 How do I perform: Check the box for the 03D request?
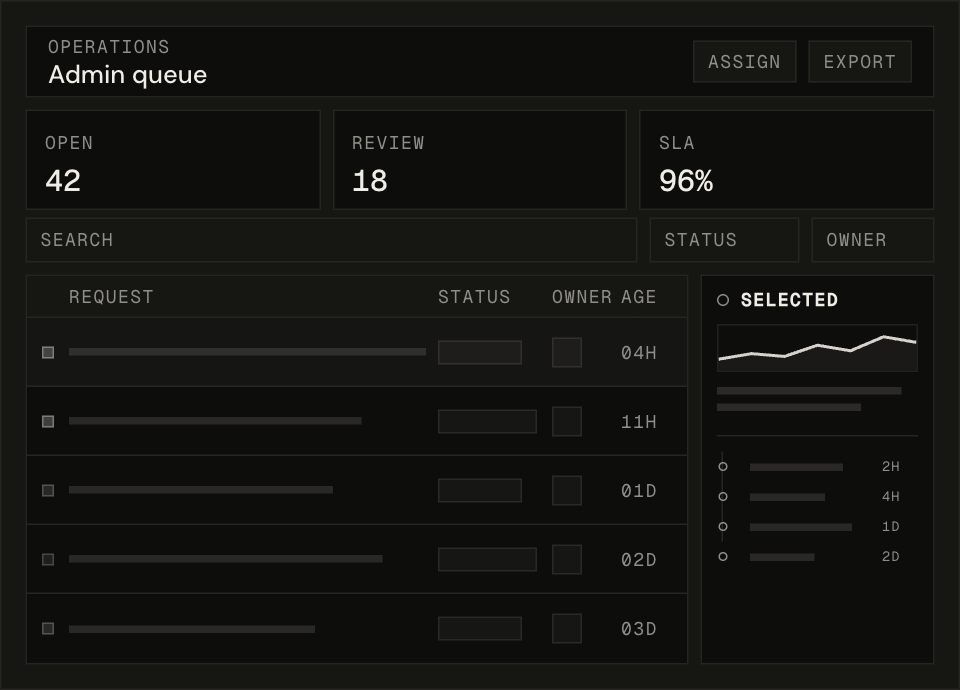click(x=48, y=628)
